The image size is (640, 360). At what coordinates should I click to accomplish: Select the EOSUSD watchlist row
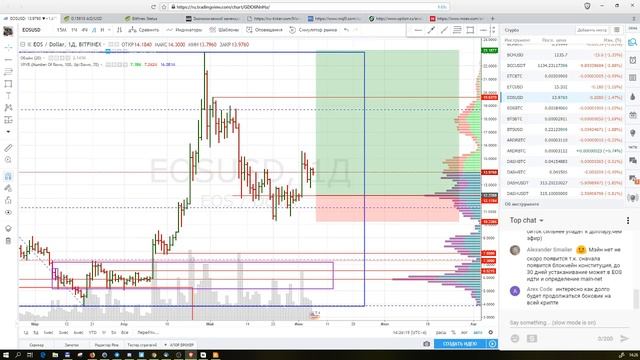click(563, 98)
